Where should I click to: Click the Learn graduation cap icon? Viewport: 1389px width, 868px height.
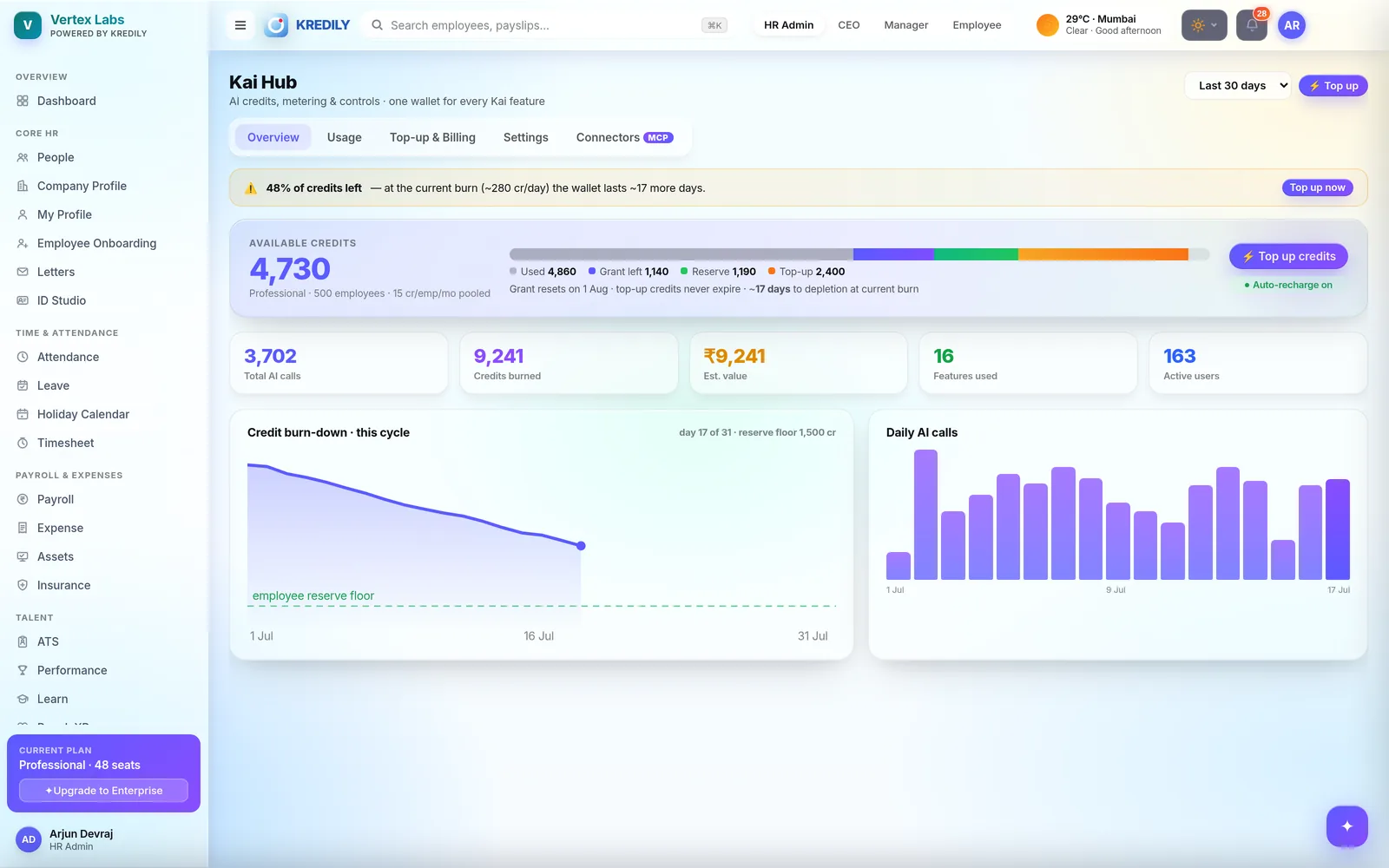[x=23, y=699]
